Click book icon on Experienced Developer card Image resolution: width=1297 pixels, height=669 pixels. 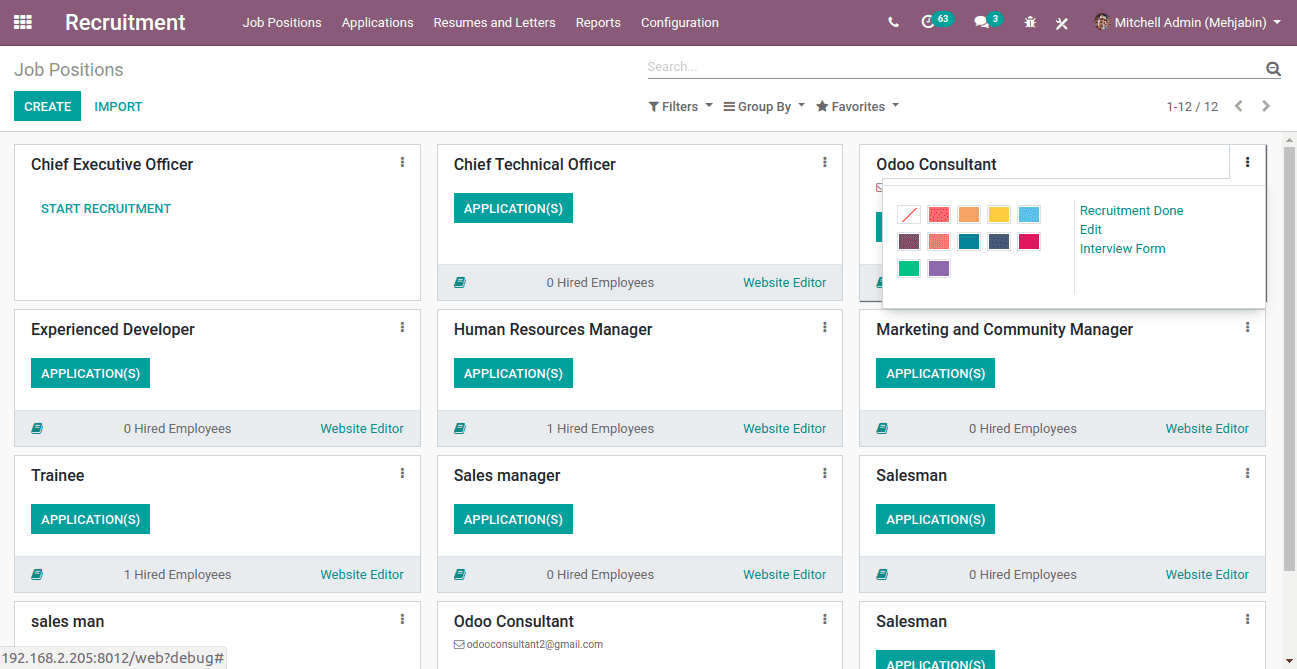[37, 429]
